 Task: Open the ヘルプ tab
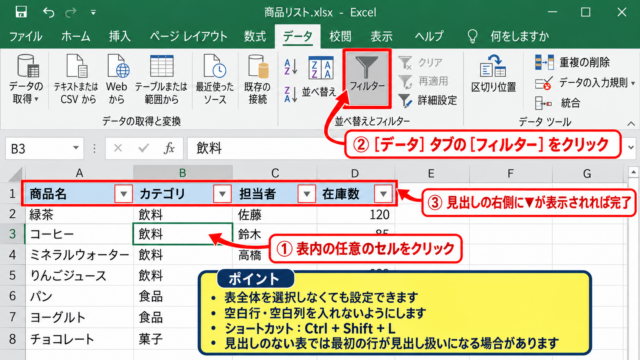(429, 36)
